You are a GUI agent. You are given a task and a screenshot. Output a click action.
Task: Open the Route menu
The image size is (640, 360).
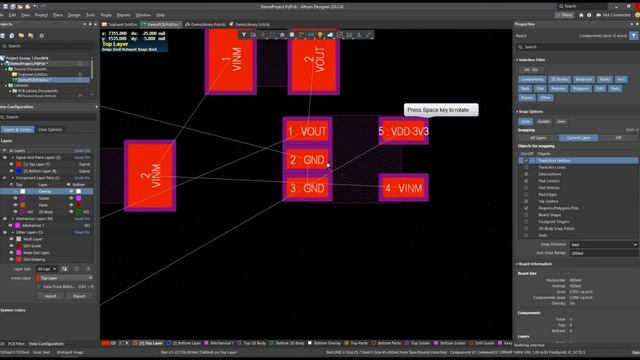(106, 15)
